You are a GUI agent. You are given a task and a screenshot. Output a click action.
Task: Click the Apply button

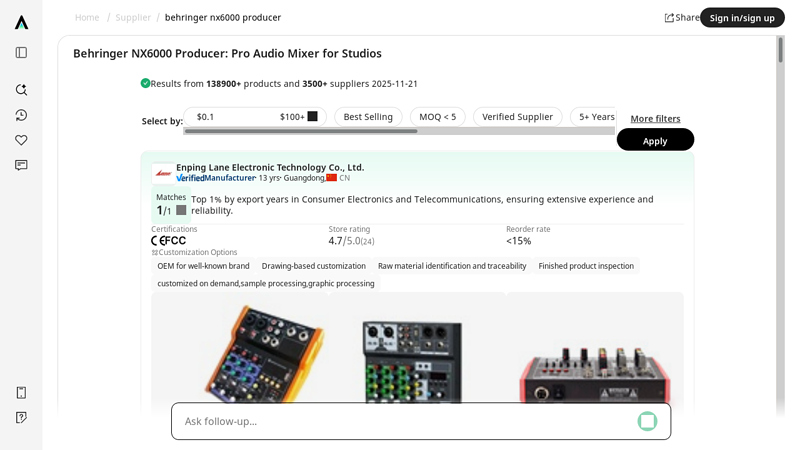tap(655, 140)
